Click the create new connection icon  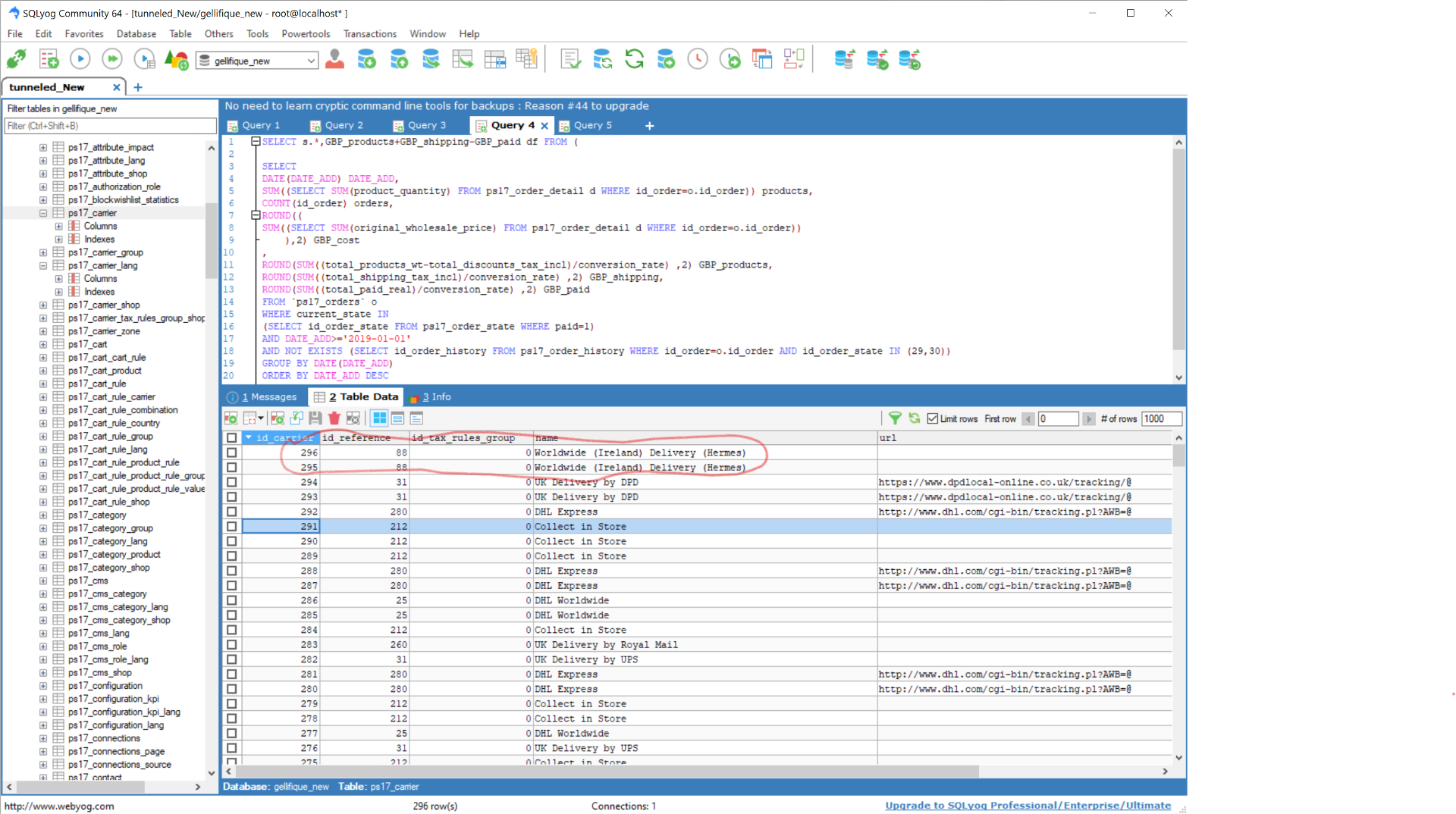[17, 59]
